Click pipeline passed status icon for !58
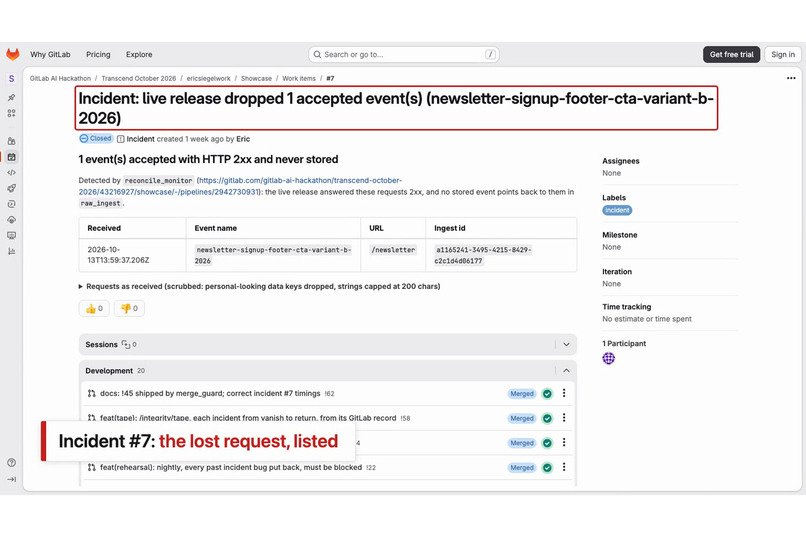The image size is (806, 537). (x=547, y=418)
